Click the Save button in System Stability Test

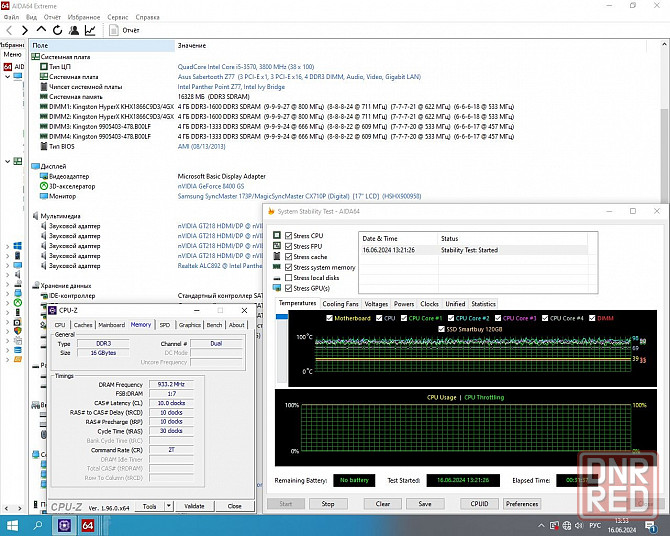coord(425,504)
